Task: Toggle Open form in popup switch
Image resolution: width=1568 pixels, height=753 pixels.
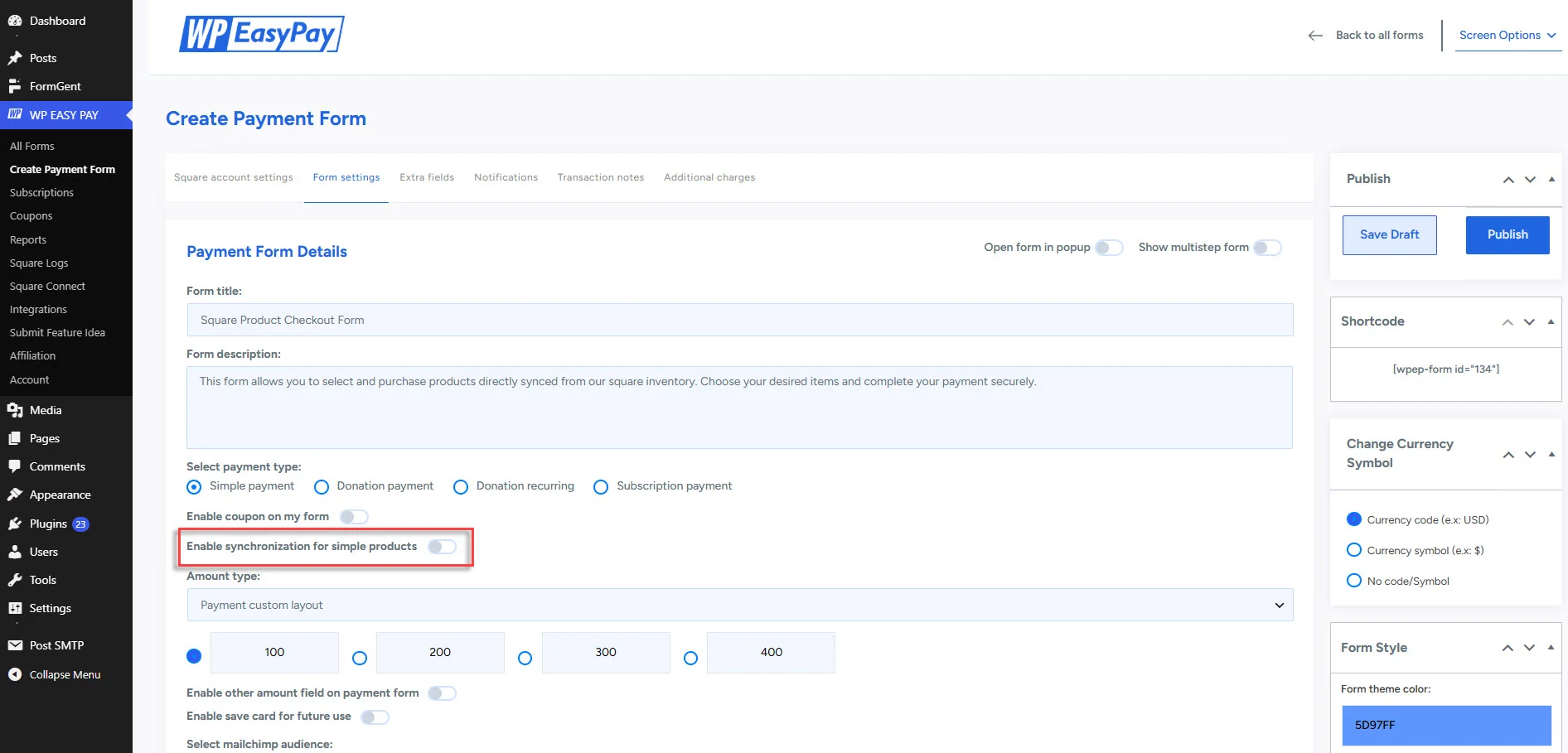Action: (1109, 248)
